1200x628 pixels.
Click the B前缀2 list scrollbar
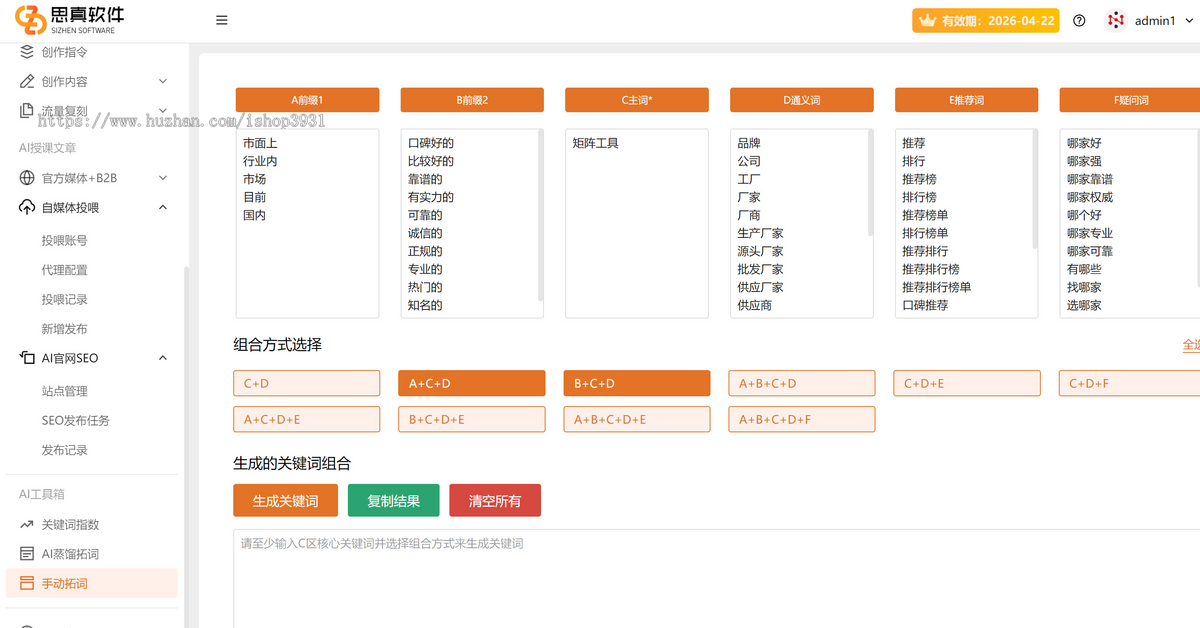540,215
